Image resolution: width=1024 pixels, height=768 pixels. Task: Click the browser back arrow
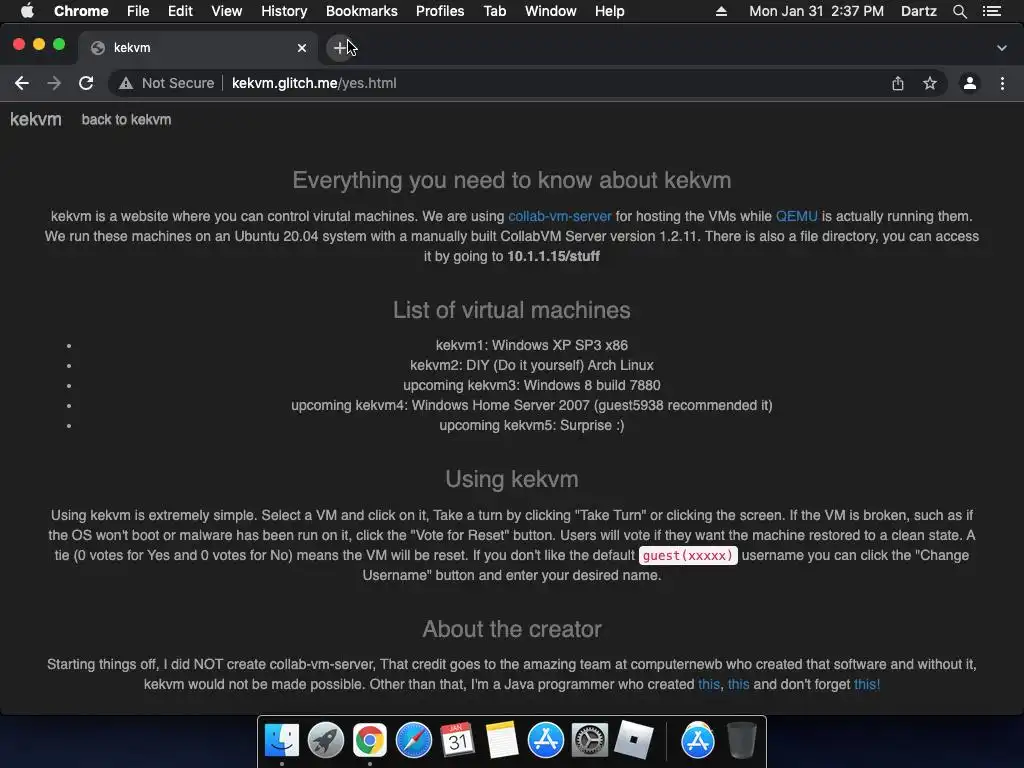coord(22,83)
